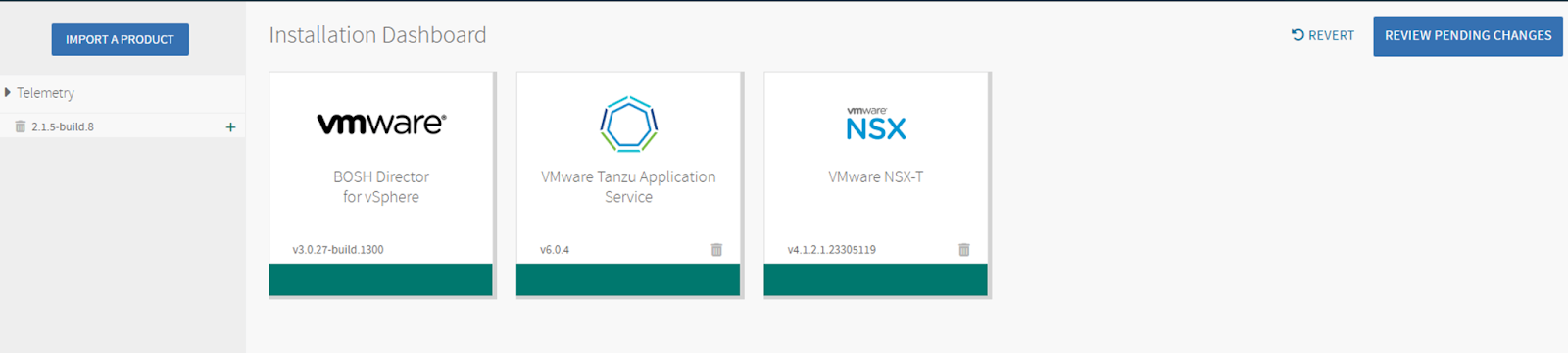
Task: Click the Import a Product button
Action: point(121,39)
